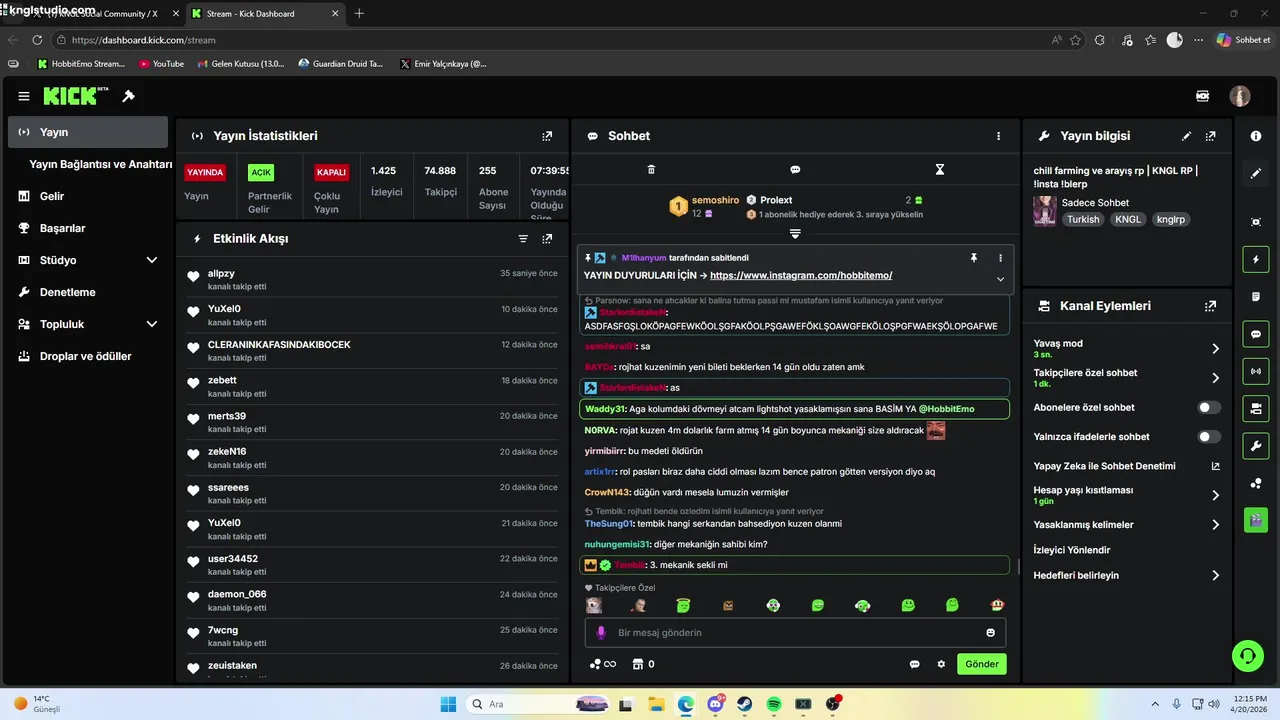Open the Etkinlik Akışı filter icon
This screenshot has height=720, width=1280.
click(523, 239)
